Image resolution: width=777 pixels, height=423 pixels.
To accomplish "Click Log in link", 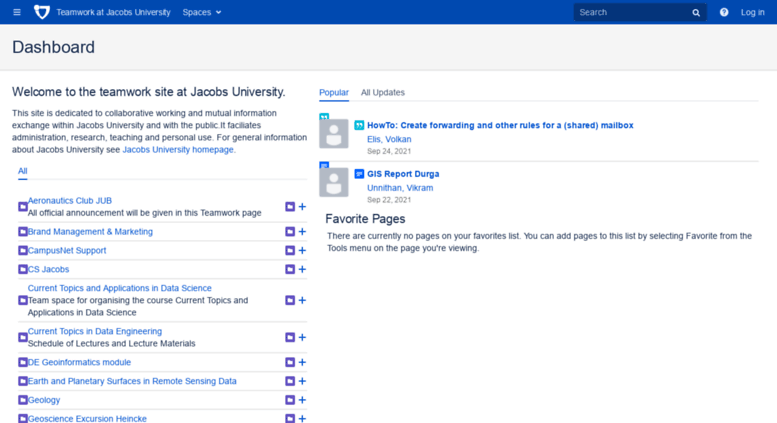I will click(752, 12).
